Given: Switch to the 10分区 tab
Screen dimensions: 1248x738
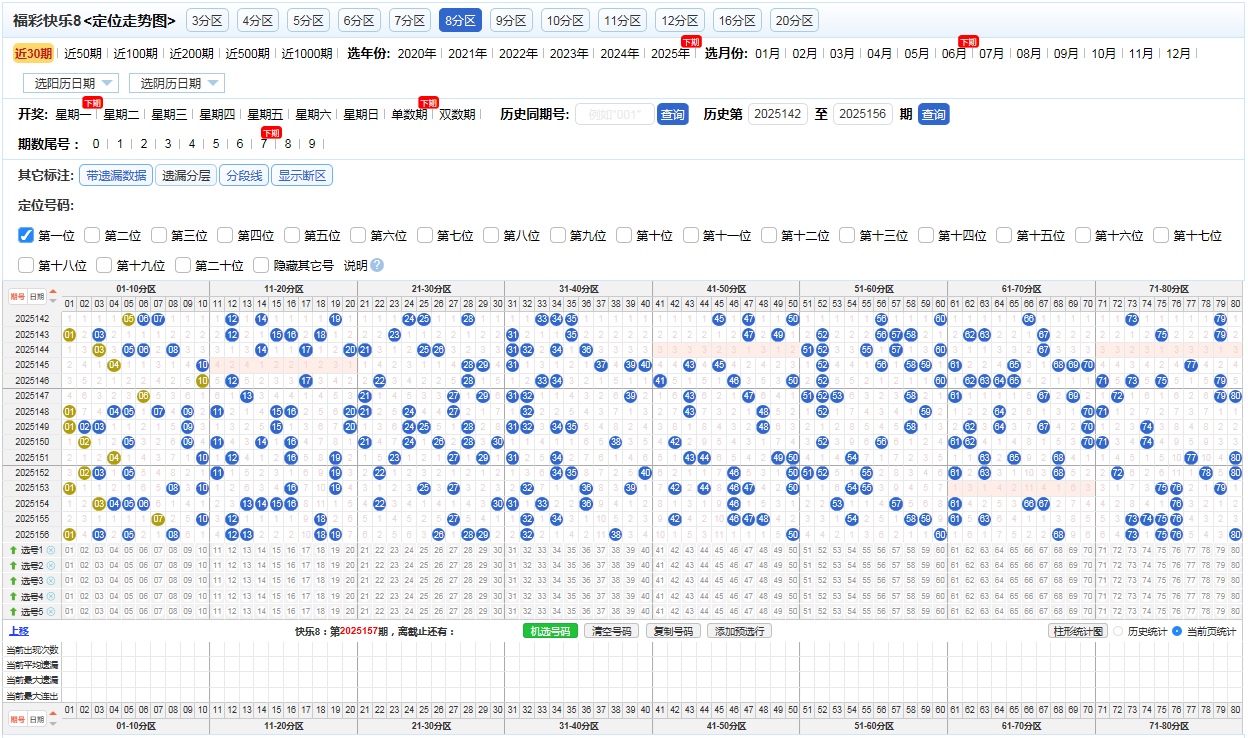Looking at the screenshot, I should (x=565, y=20).
